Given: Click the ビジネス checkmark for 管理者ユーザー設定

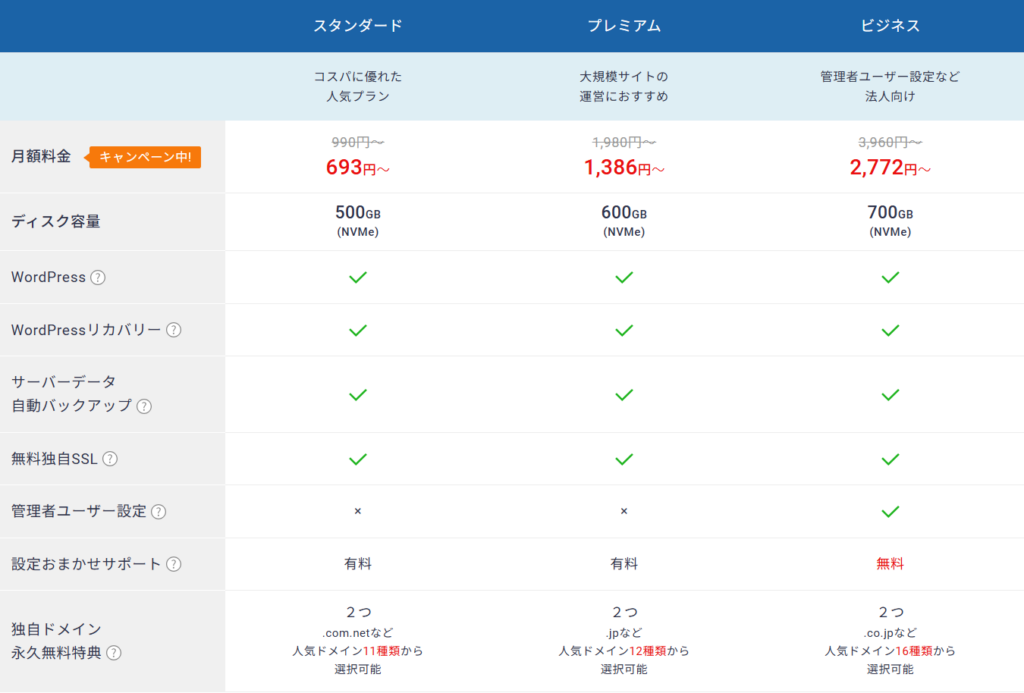Looking at the screenshot, I should pos(890,511).
